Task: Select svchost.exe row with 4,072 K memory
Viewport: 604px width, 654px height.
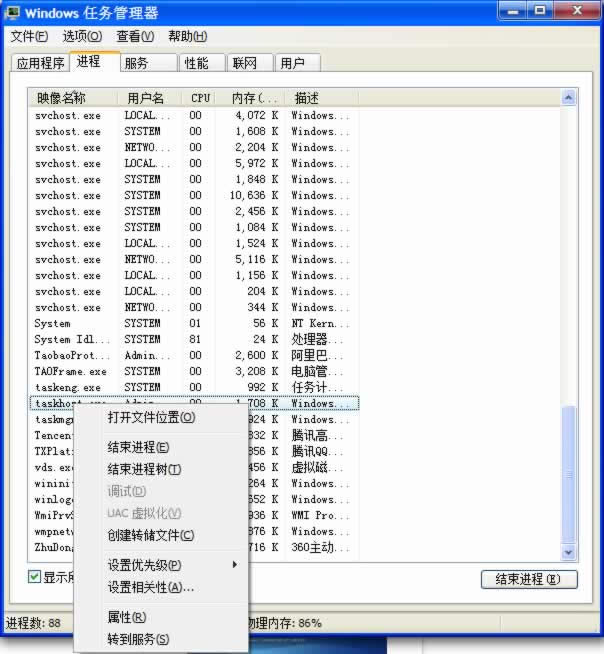Action: [194, 116]
